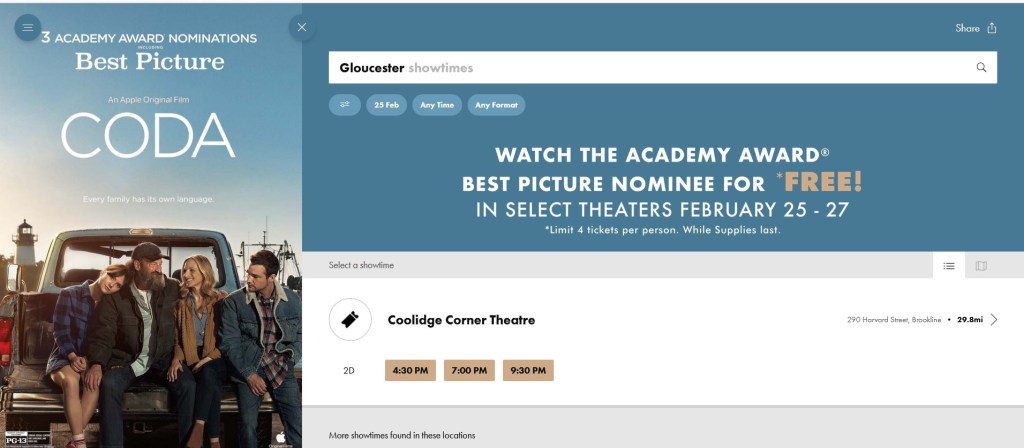Viewport: 1024px width, 448px height.
Task: Select the 9:30 PM showtime
Action: click(x=528, y=370)
